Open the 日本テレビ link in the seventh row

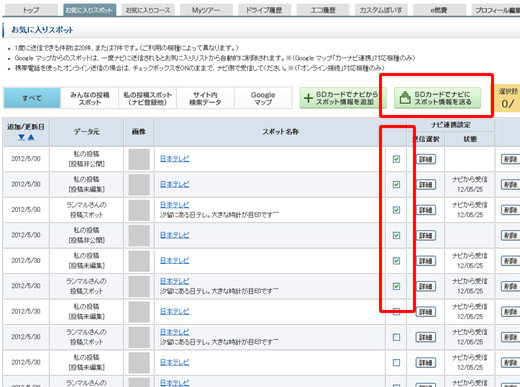tap(175, 311)
